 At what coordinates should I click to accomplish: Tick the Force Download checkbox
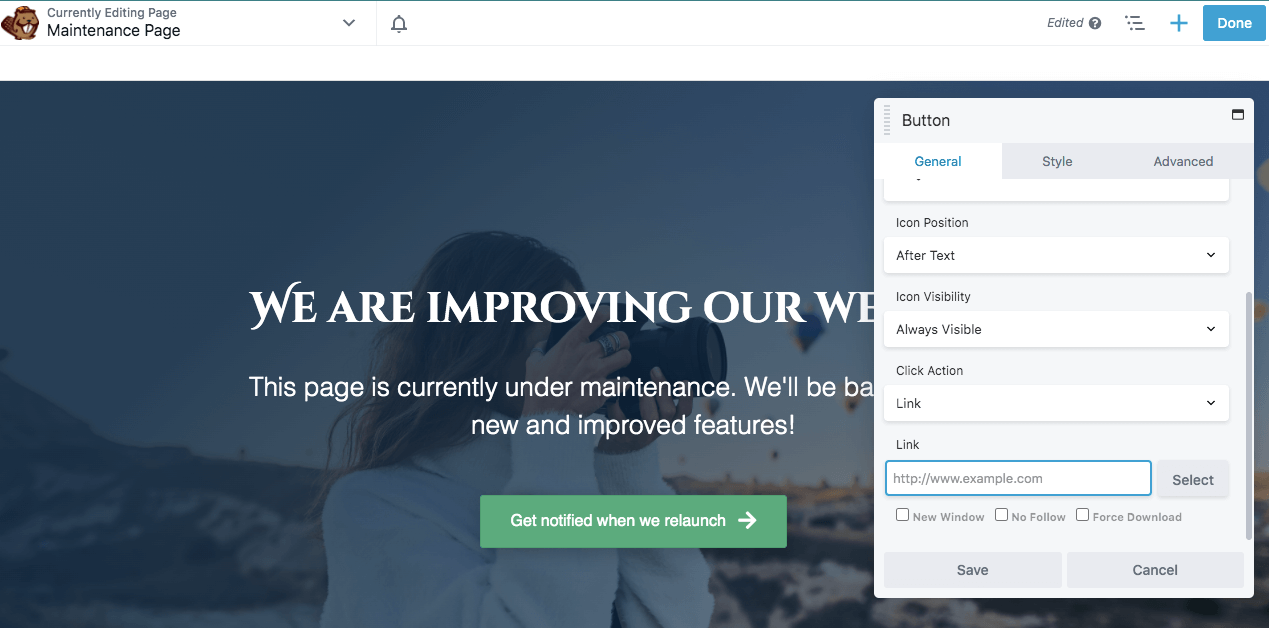tap(1082, 515)
